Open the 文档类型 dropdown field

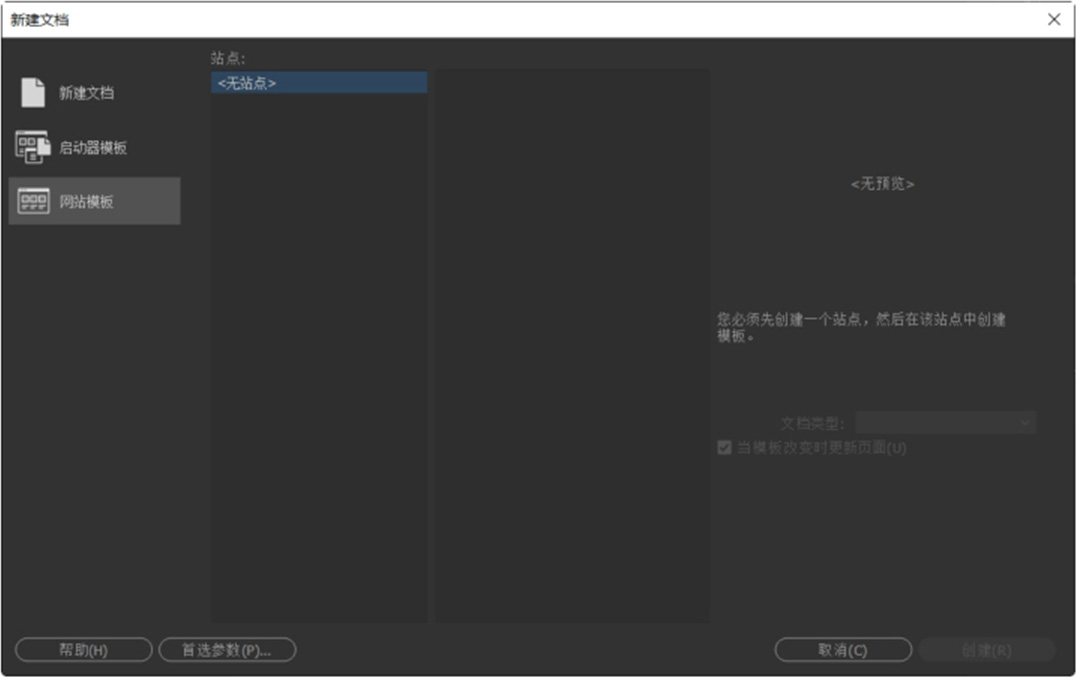(x=935, y=423)
